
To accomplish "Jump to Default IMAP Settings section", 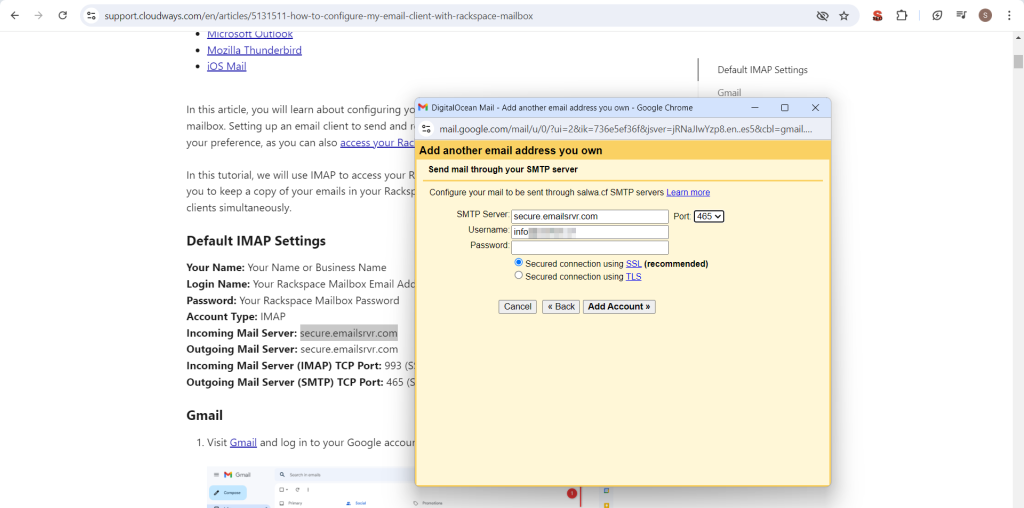I will tap(762, 70).
